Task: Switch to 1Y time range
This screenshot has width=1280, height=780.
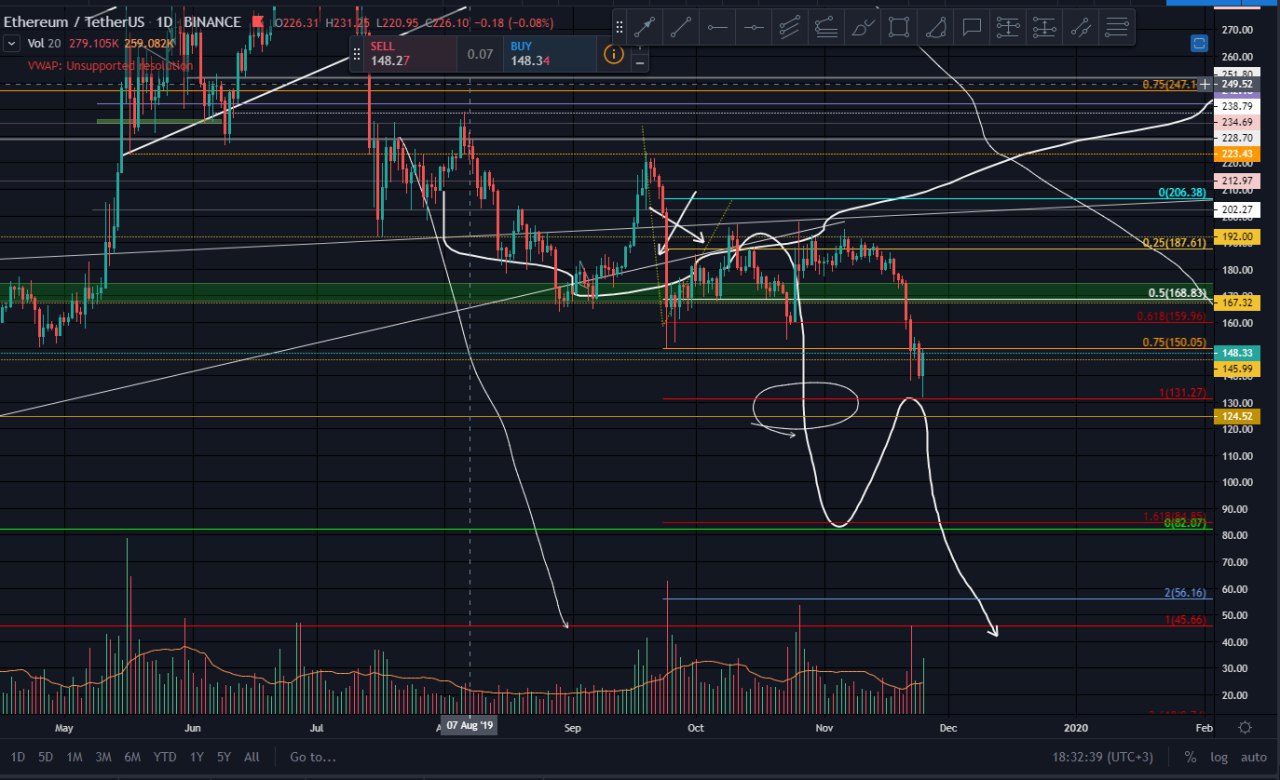Action: (x=197, y=757)
